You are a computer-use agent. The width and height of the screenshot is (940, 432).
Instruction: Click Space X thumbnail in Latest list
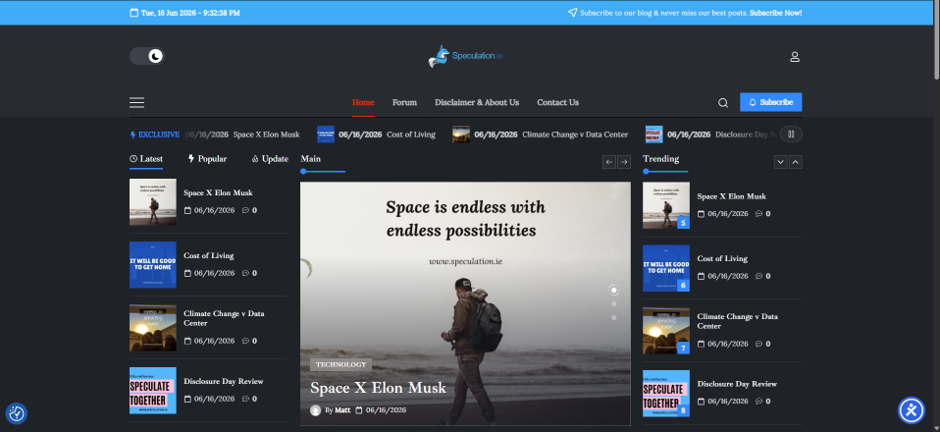click(x=153, y=202)
